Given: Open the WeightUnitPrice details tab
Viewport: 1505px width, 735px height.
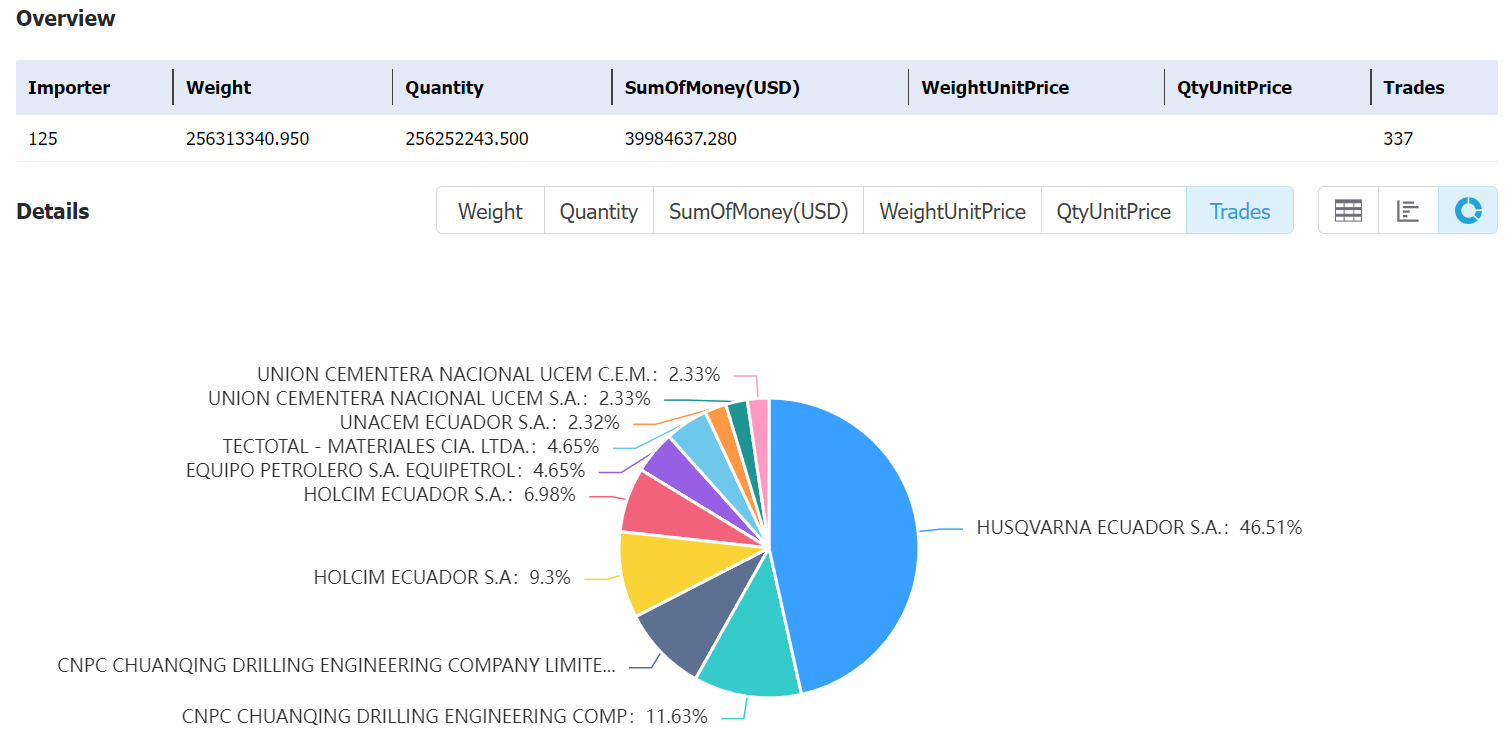Looking at the screenshot, I should (952, 211).
